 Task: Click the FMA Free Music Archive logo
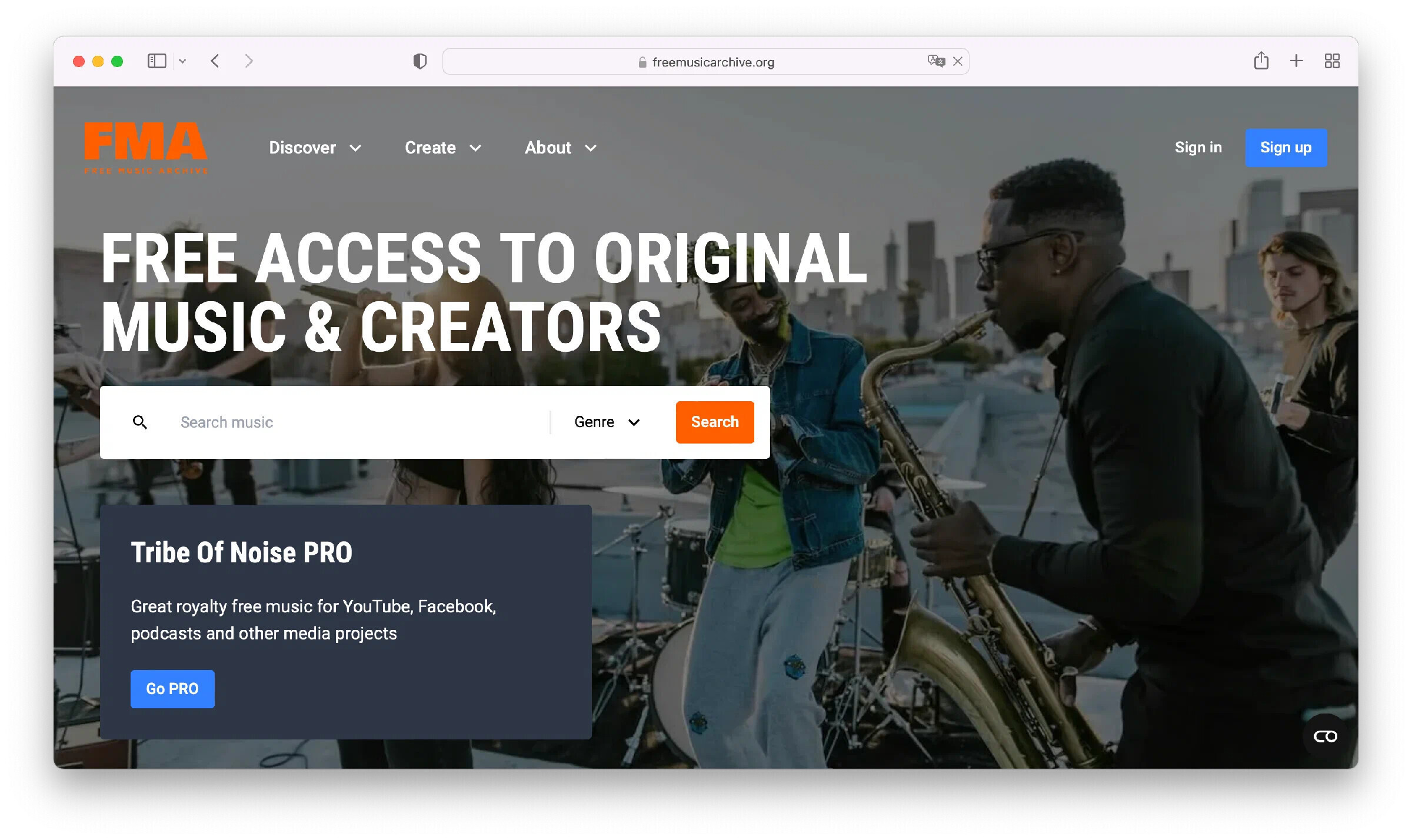(x=146, y=148)
